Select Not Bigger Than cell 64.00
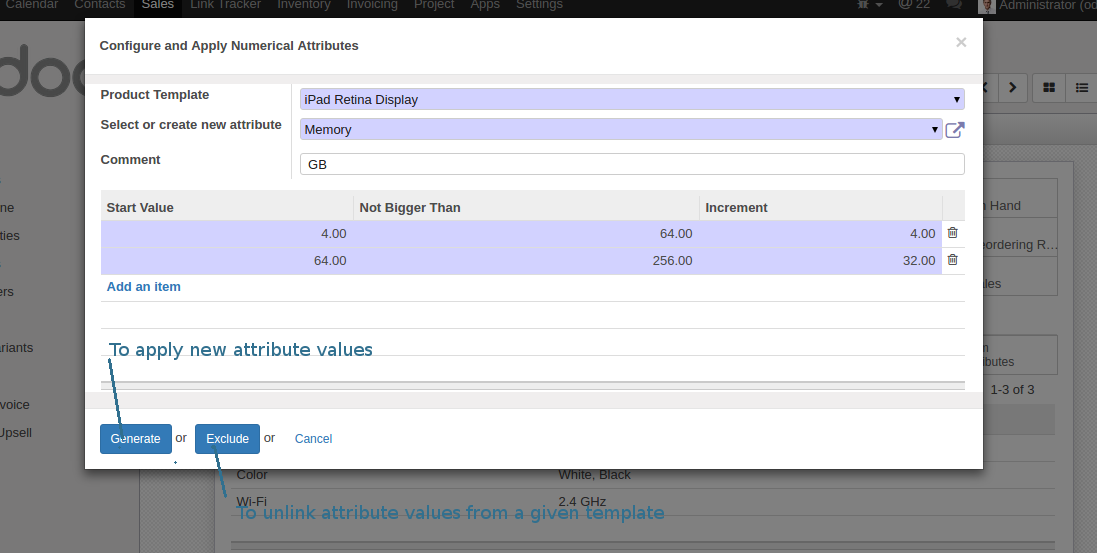This screenshot has height=553, width=1097. (x=526, y=234)
